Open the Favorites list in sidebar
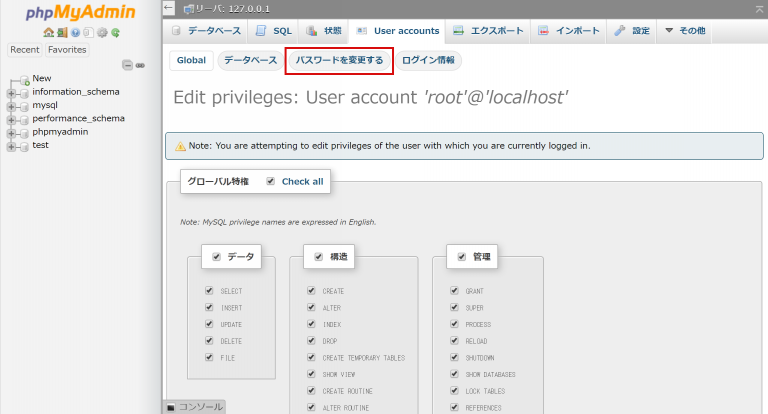This screenshot has width=768, height=414. coord(67,50)
